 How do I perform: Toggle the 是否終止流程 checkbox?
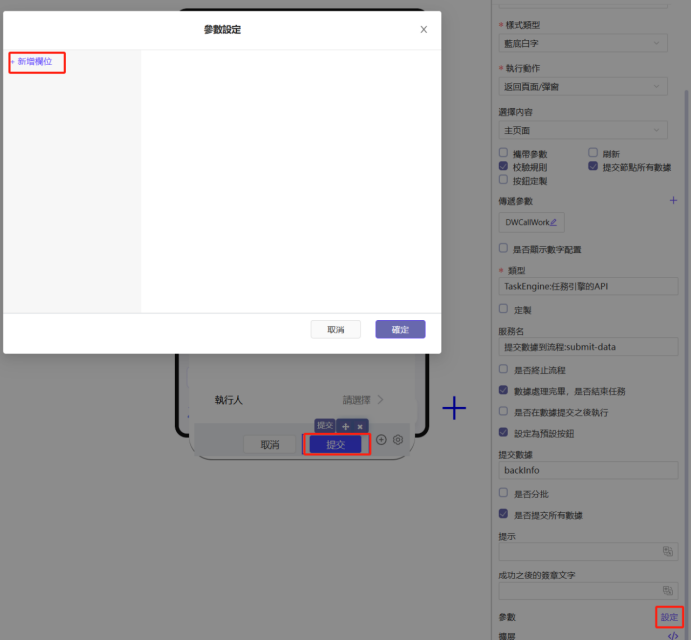(x=503, y=370)
